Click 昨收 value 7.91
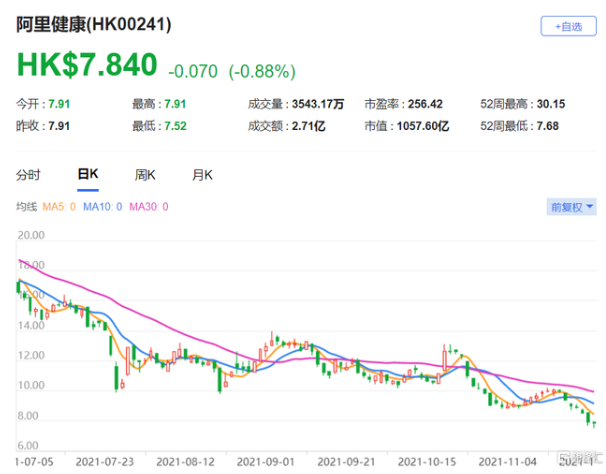This screenshot has width=606, height=474. tap(59, 126)
